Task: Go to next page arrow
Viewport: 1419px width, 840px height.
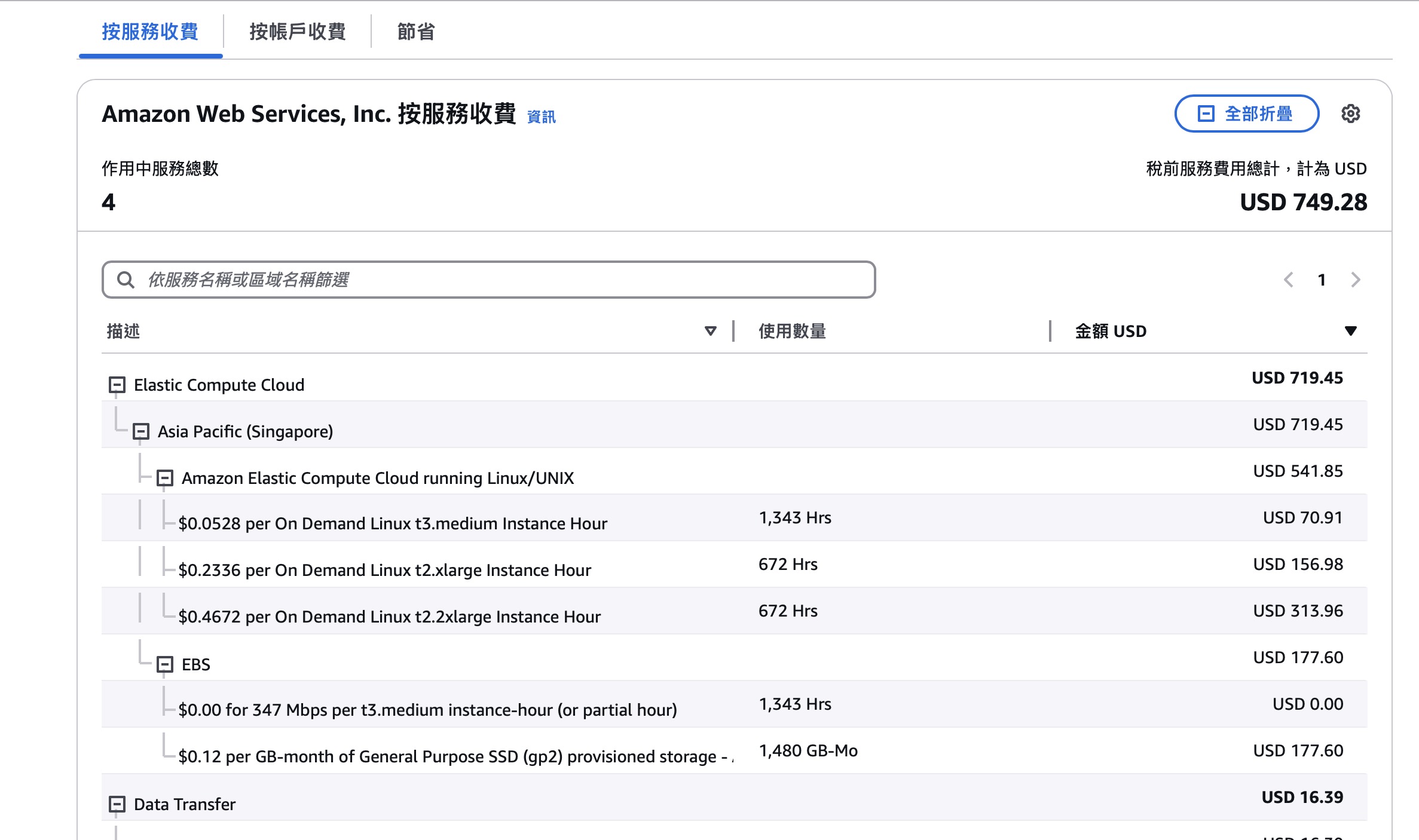Action: 1356,280
